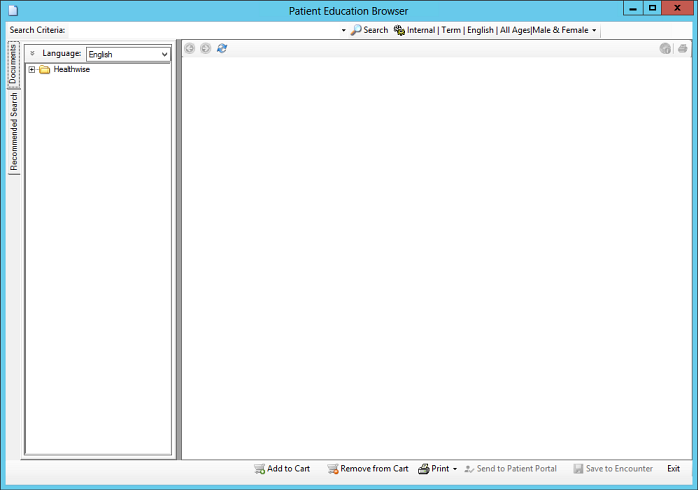Screen dimensions: 698x490
Task: Open Internal | Term | English filter settings
Action: (495, 30)
